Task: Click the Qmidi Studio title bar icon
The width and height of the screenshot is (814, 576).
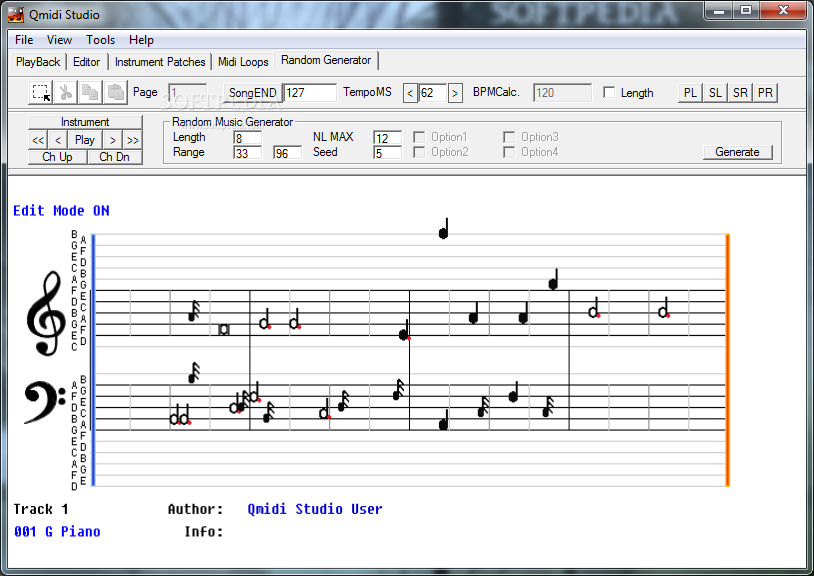Action: [16, 15]
